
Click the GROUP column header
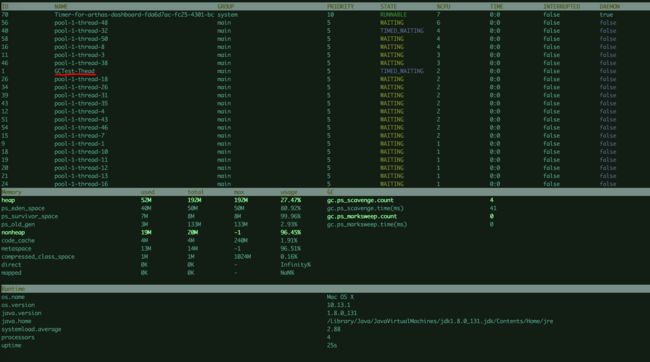(x=226, y=7)
